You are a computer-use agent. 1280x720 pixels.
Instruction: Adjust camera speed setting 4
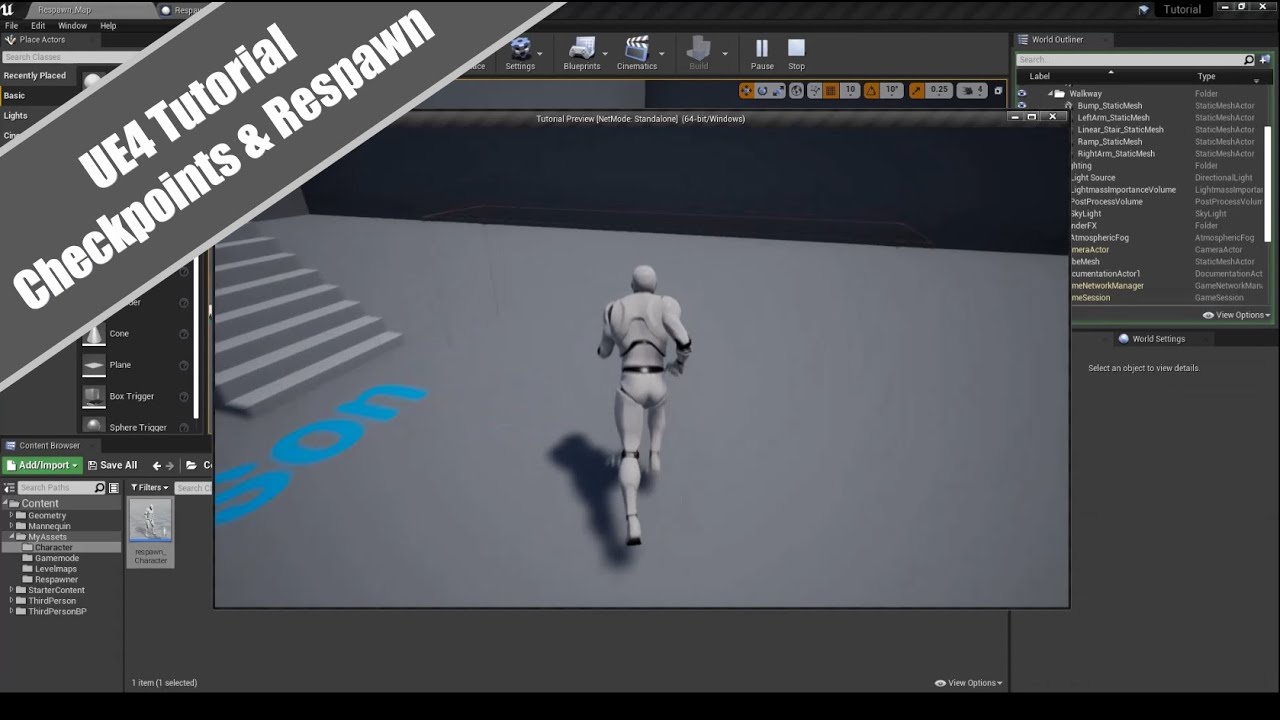point(973,90)
